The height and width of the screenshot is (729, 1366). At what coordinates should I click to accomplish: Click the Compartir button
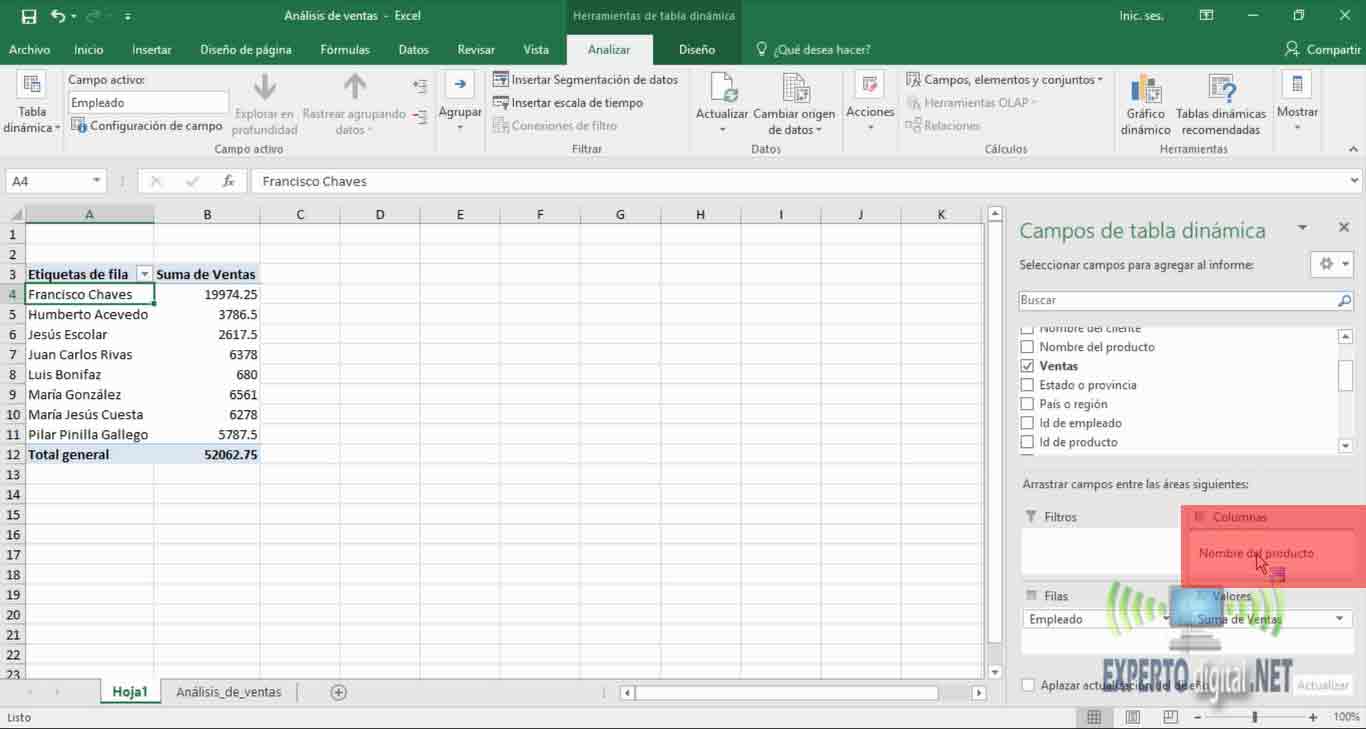tap(1322, 49)
